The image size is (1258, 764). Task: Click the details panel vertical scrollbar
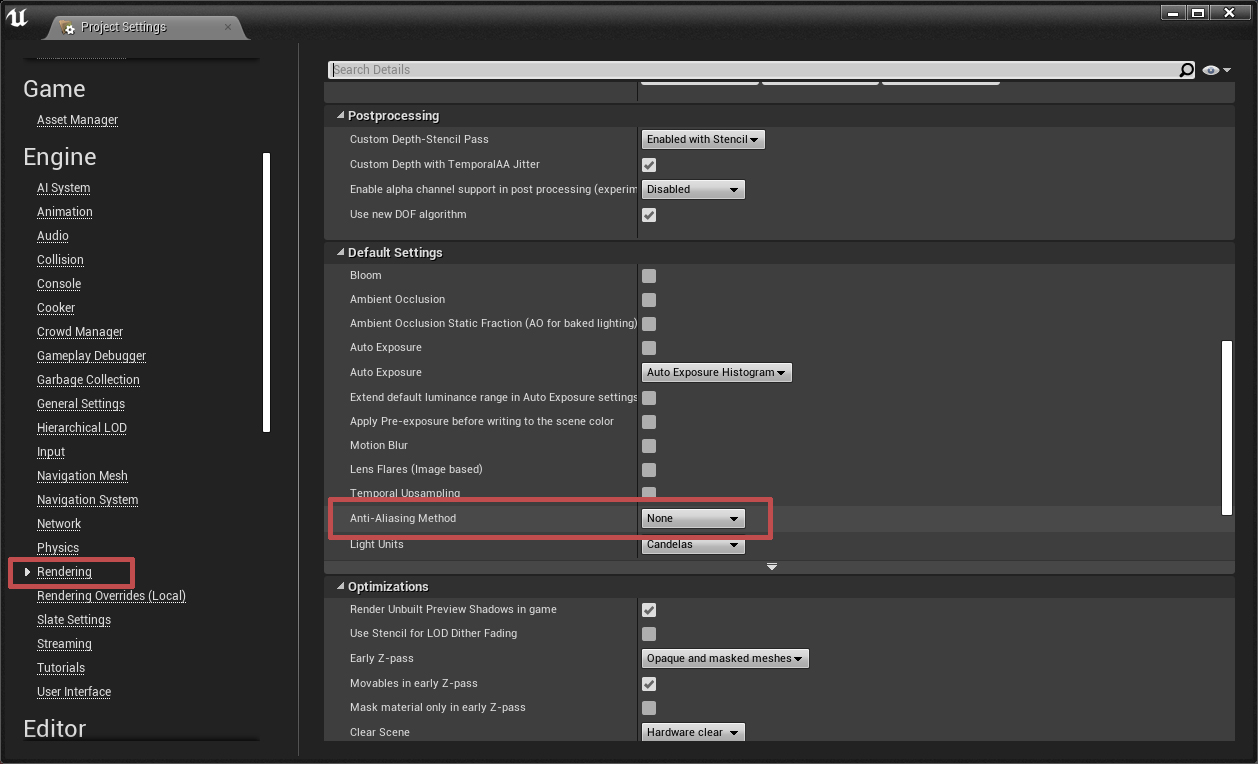pos(1226,428)
